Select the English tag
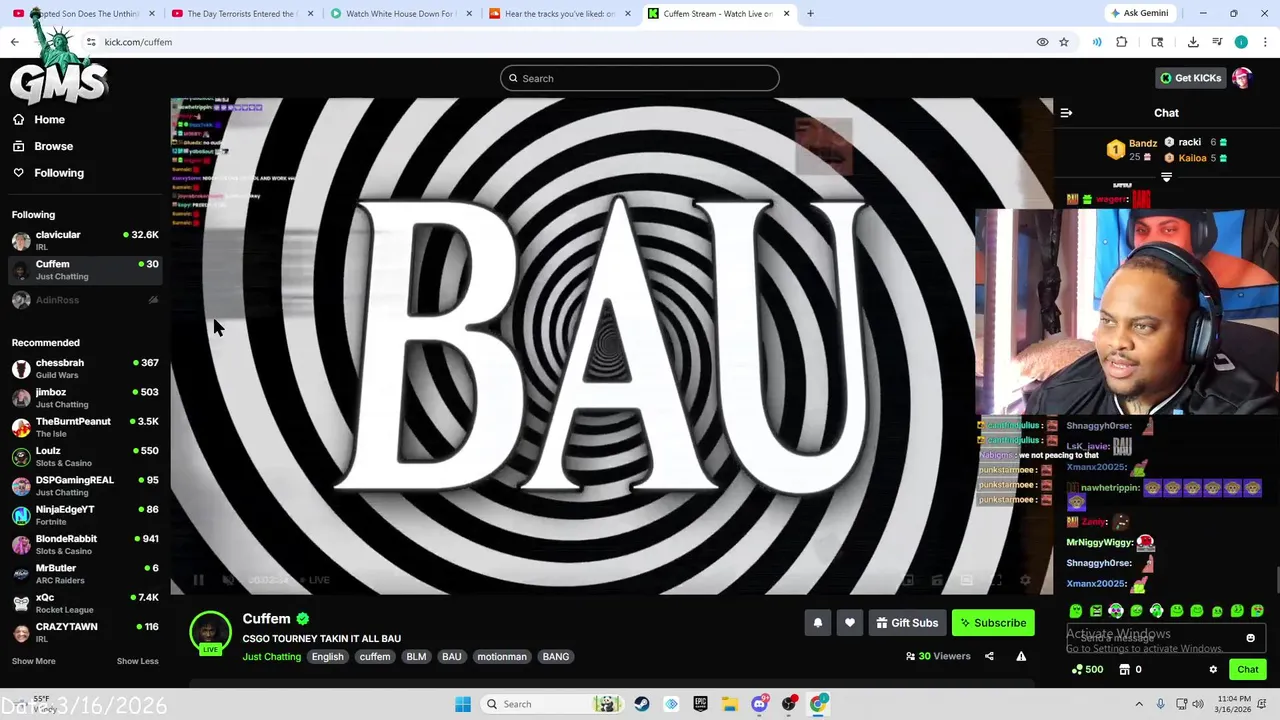Viewport: 1280px width, 720px height. pos(327,657)
